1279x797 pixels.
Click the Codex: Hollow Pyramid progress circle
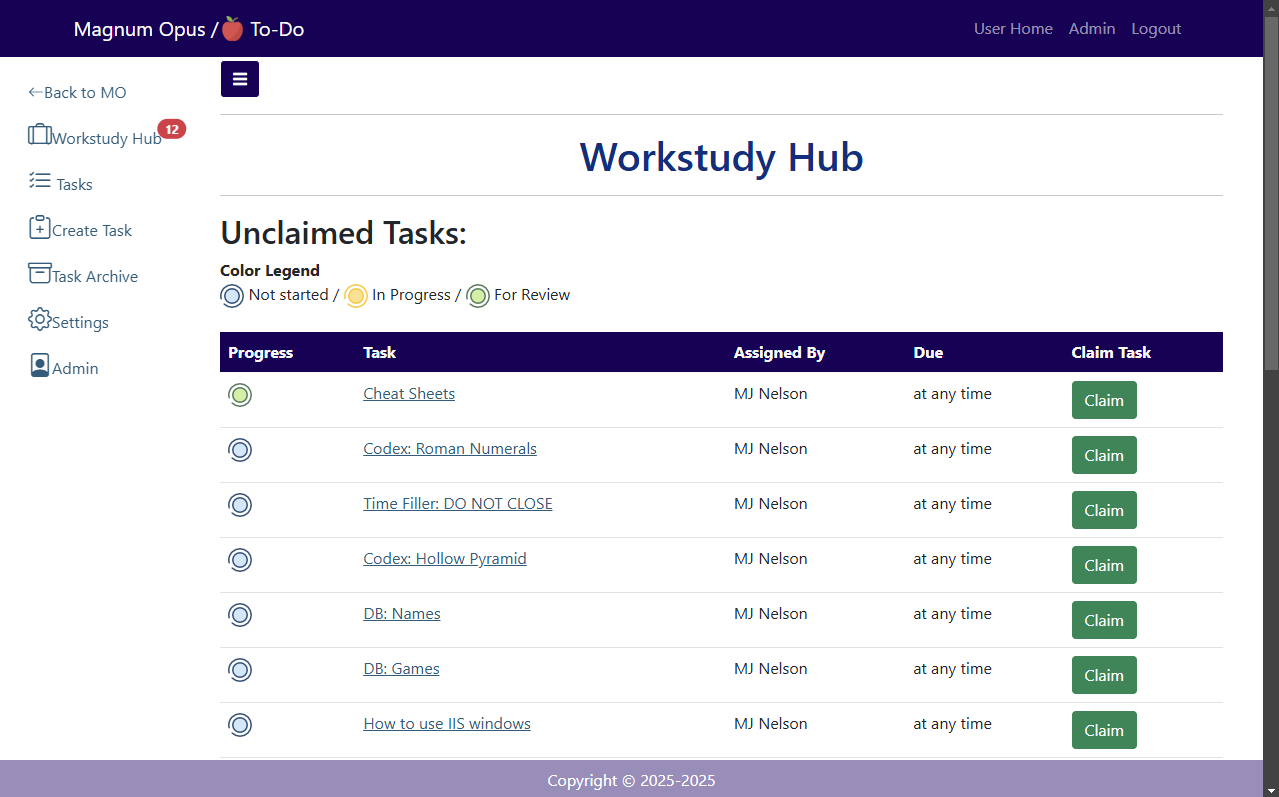(x=240, y=560)
